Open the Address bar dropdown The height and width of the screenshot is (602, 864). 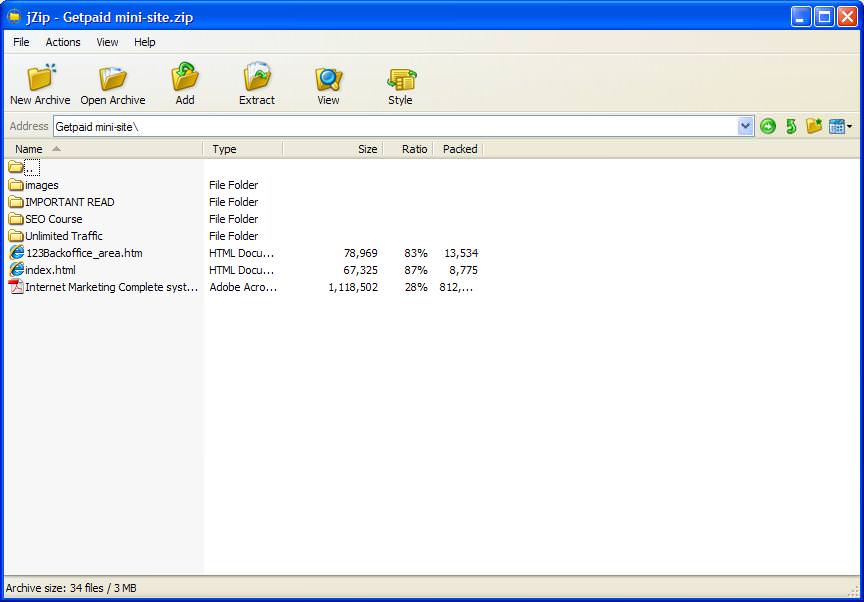click(x=744, y=126)
